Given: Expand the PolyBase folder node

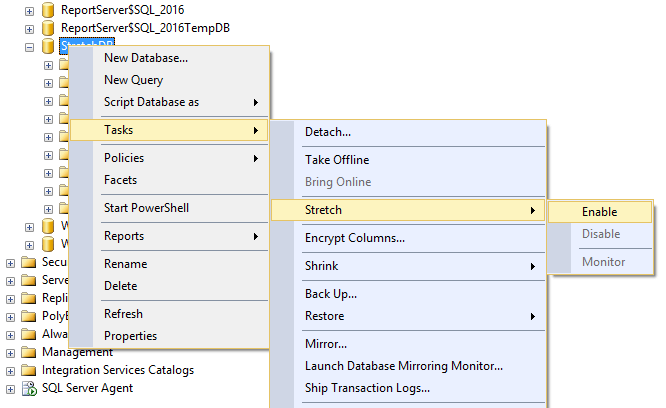Looking at the screenshot, I should (x=11, y=317).
